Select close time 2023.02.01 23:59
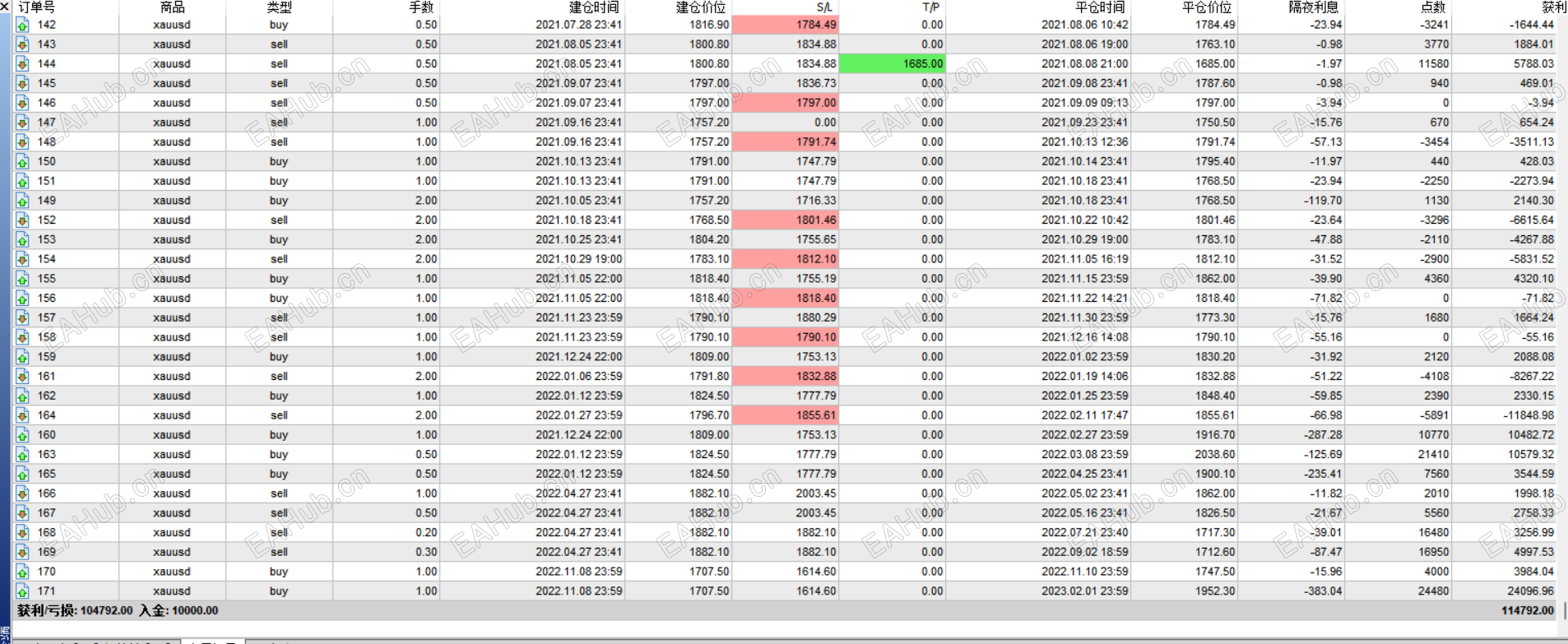Screen dimensions: 1568x644 tap(1084, 591)
